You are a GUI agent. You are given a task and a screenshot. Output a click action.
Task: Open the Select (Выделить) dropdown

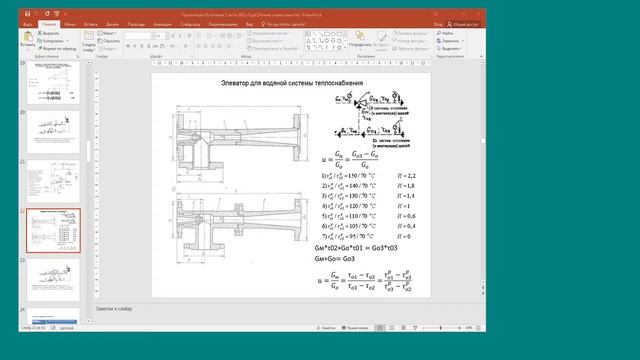pos(449,48)
